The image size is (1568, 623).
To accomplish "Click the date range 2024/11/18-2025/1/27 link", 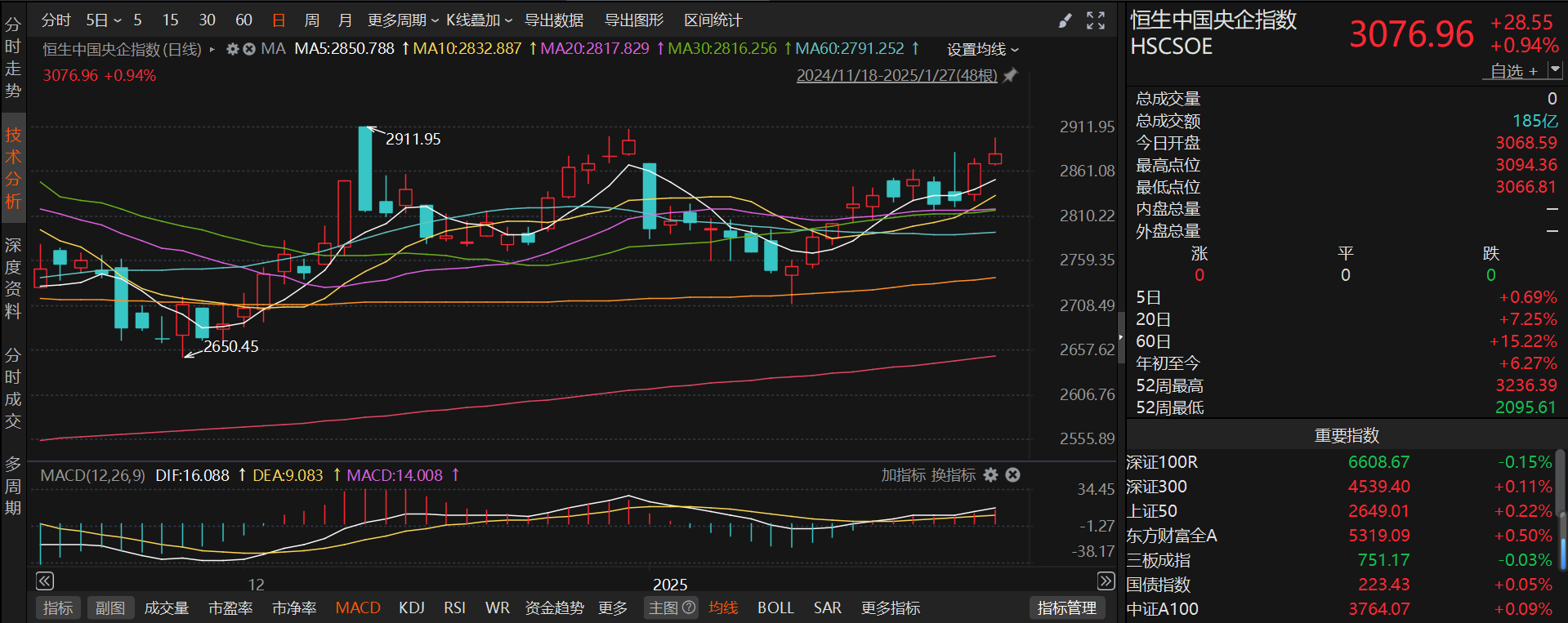I will [896, 75].
